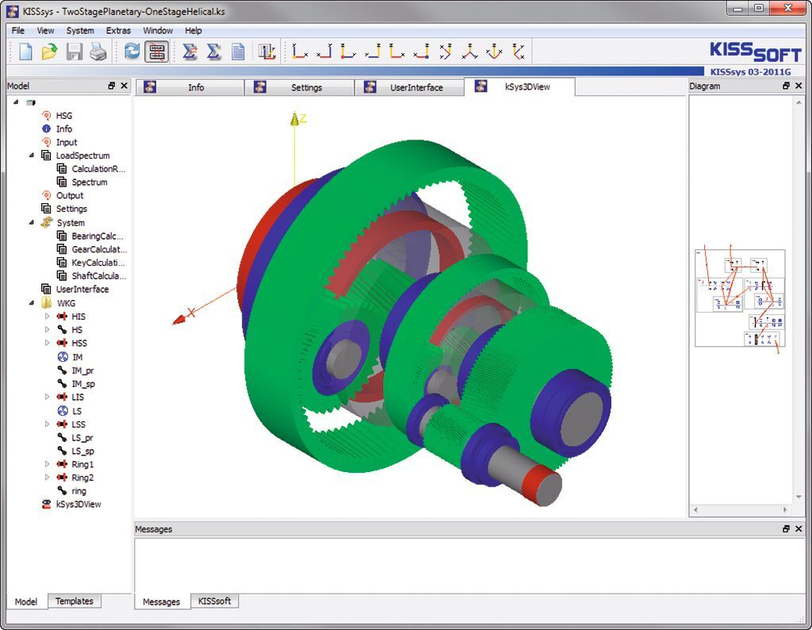Click the blue refresh arrows icon
812x630 pixels.
(132, 52)
